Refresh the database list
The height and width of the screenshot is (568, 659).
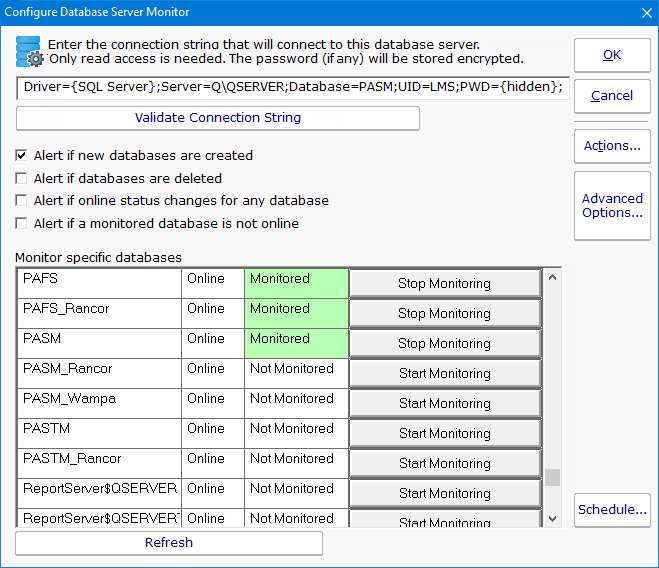click(x=169, y=543)
